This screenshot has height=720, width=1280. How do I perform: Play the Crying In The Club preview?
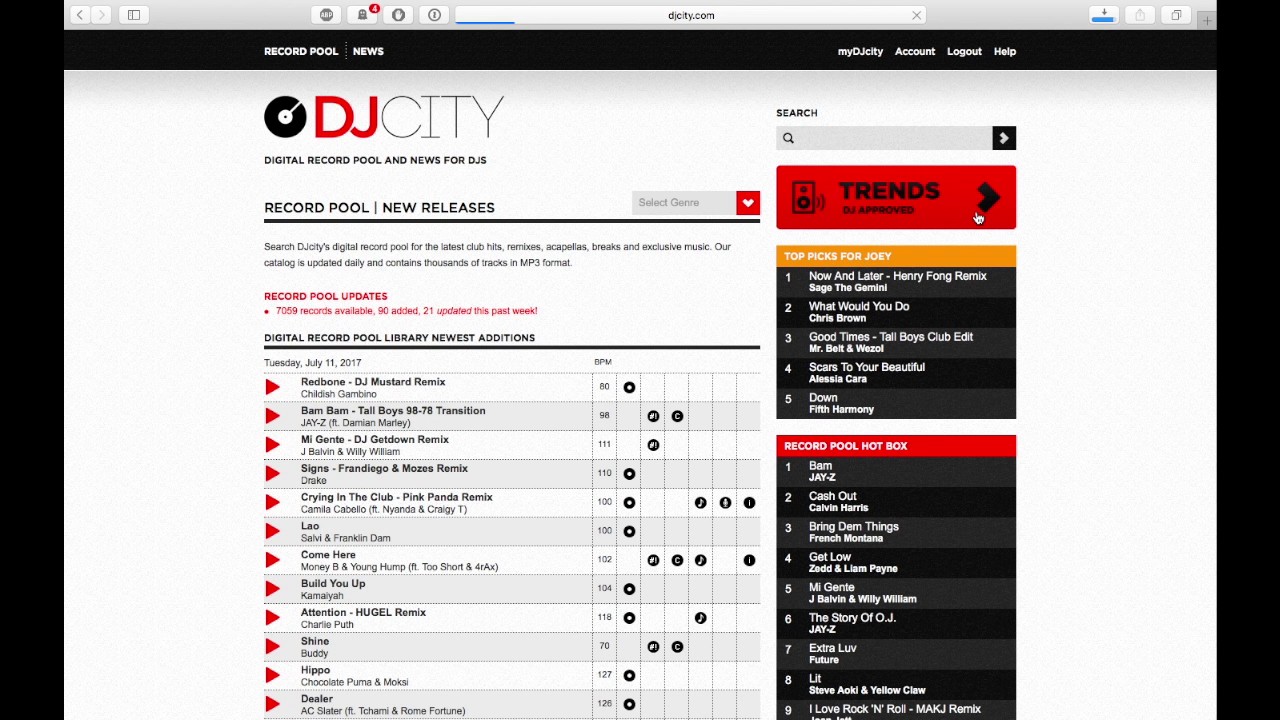pos(272,502)
